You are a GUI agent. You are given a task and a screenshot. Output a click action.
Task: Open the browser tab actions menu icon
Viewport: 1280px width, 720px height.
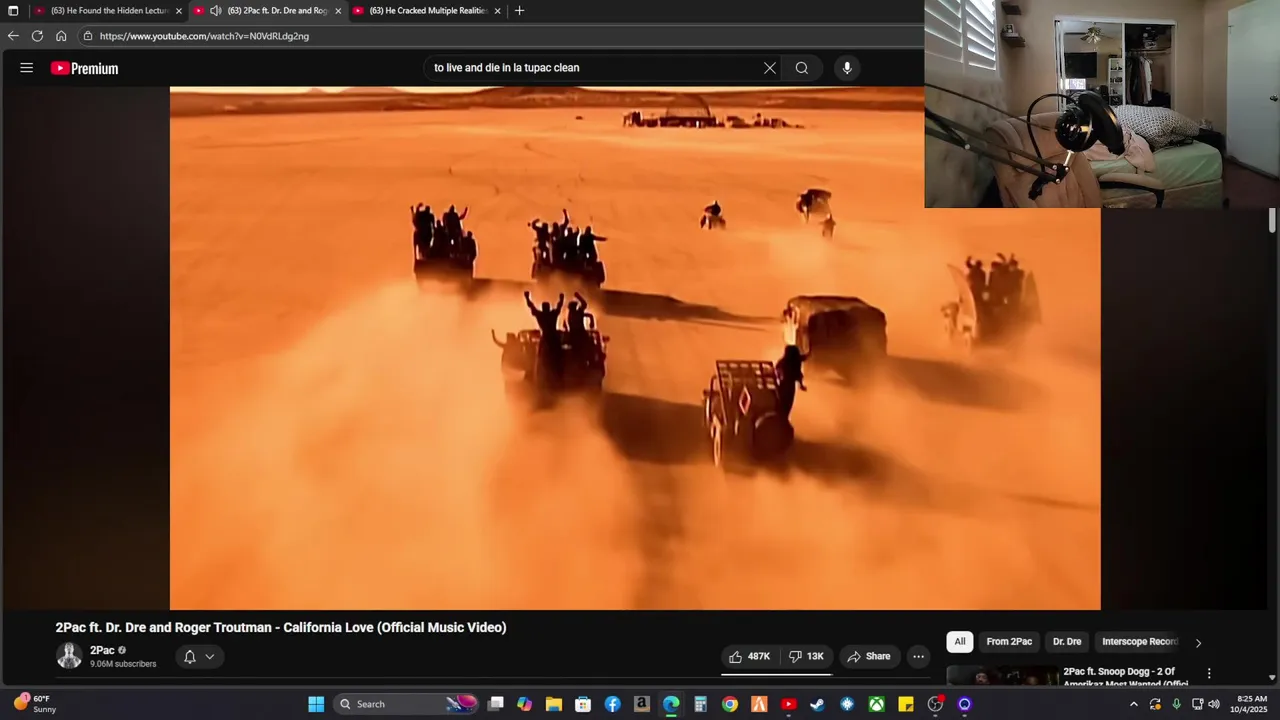click(13, 11)
